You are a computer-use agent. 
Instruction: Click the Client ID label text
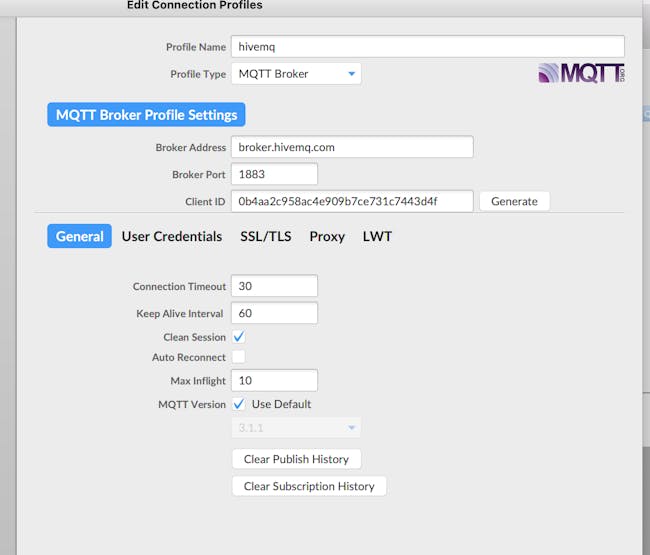(205, 202)
